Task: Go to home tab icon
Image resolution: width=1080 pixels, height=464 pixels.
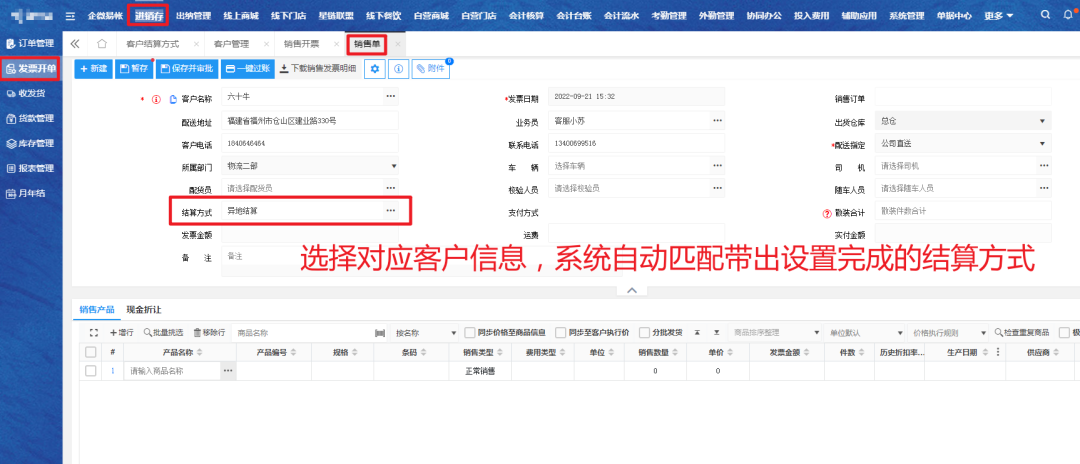Action: tap(102, 43)
